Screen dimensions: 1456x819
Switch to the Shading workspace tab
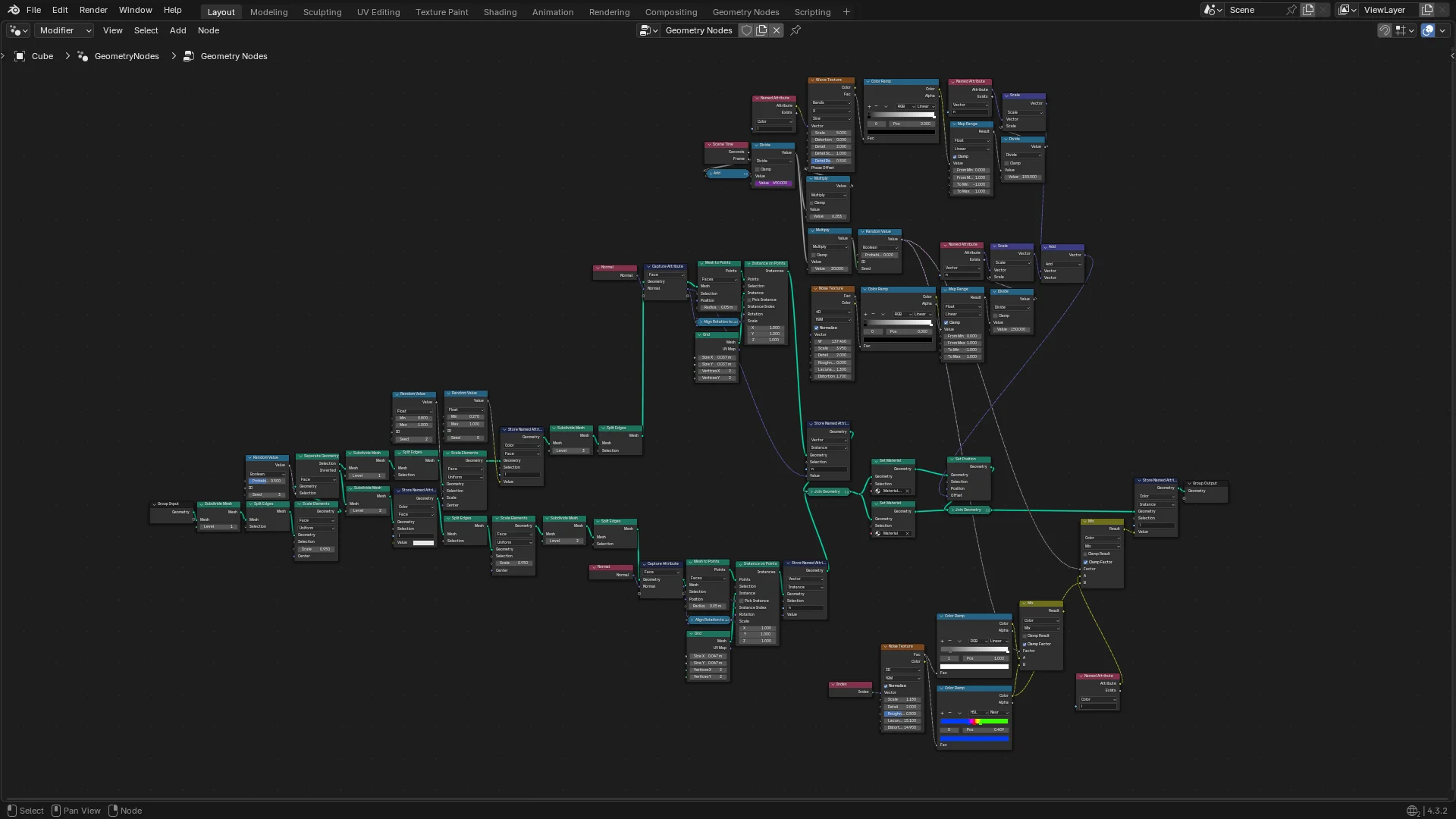coord(500,12)
